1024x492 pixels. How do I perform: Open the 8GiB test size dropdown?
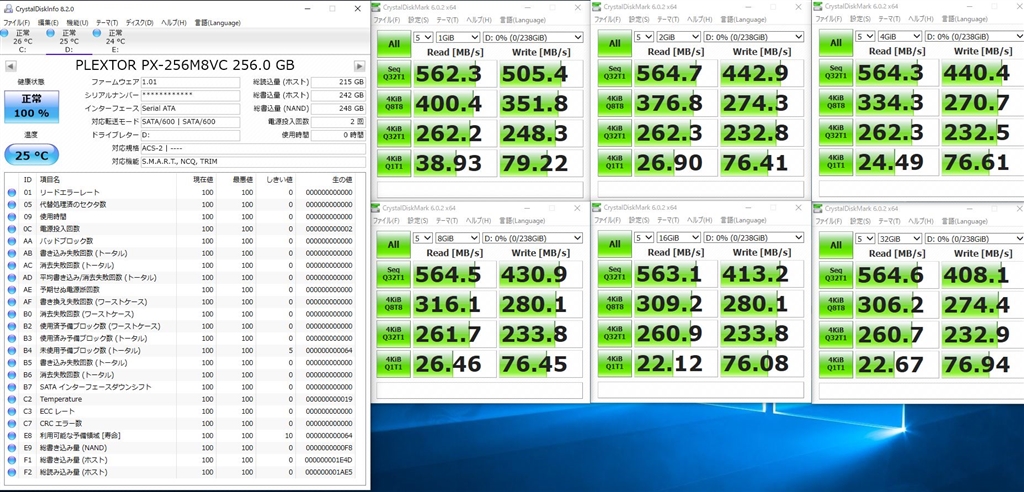[458, 238]
